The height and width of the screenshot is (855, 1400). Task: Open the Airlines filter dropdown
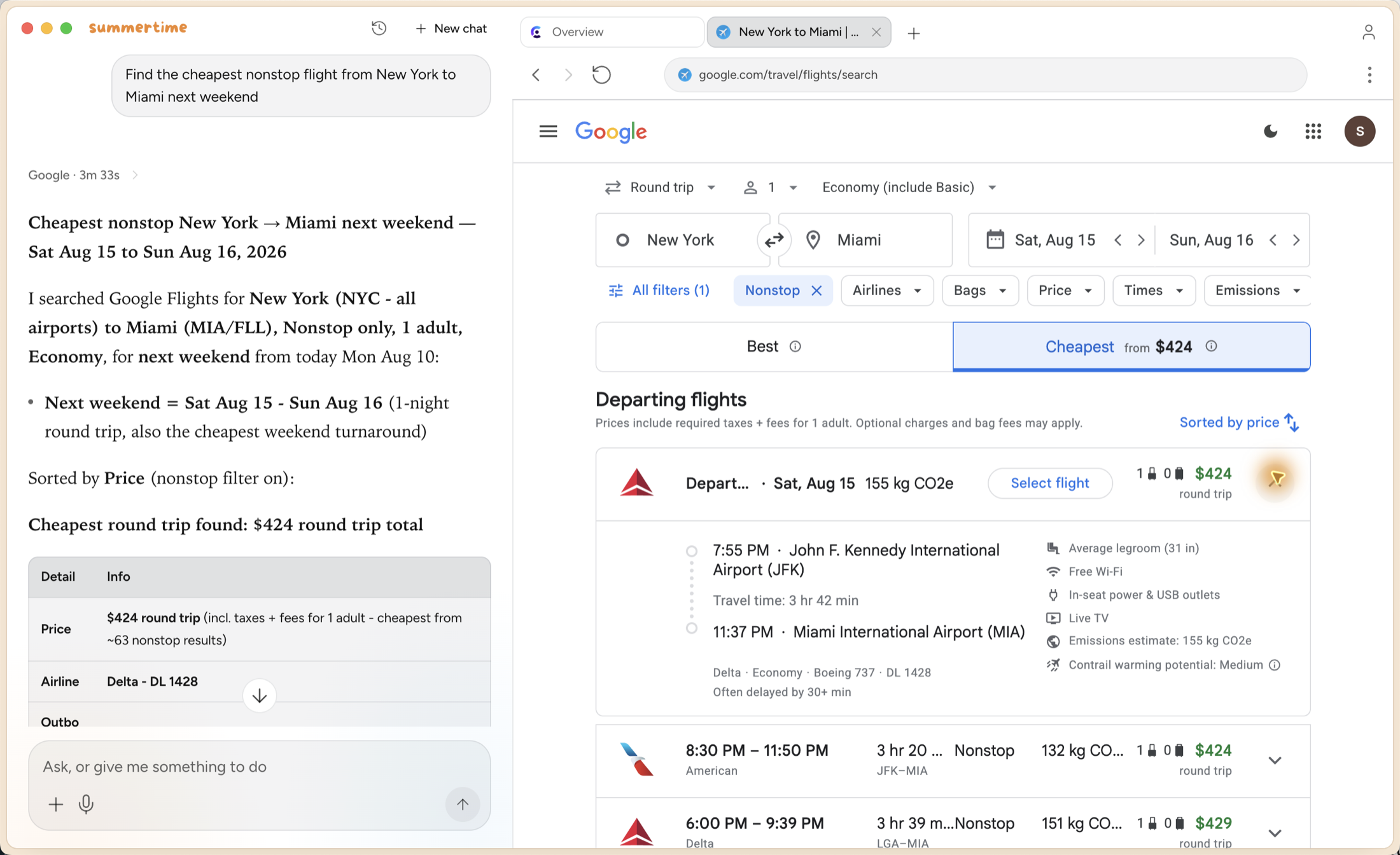click(x=887, y=291)
